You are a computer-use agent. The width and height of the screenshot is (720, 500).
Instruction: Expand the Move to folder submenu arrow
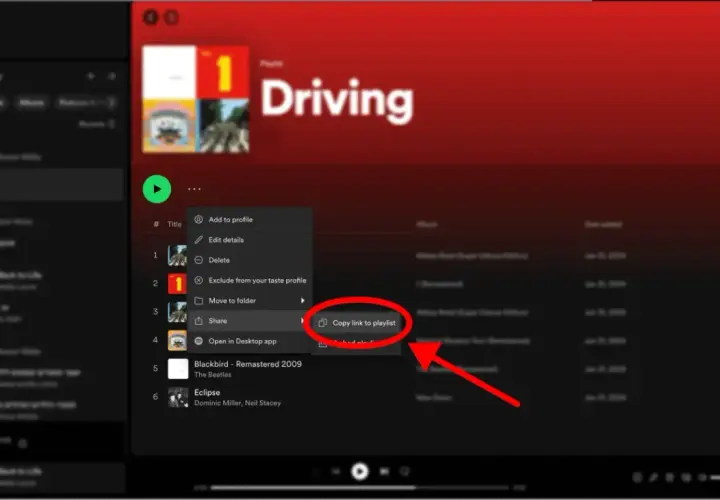tap(303, 300)
